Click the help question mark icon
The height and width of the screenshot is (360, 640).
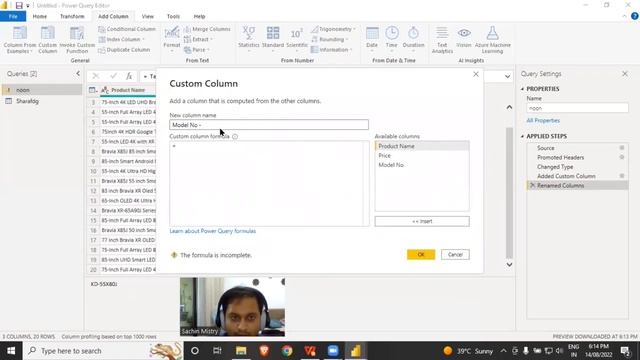click(x=635, y=16)
